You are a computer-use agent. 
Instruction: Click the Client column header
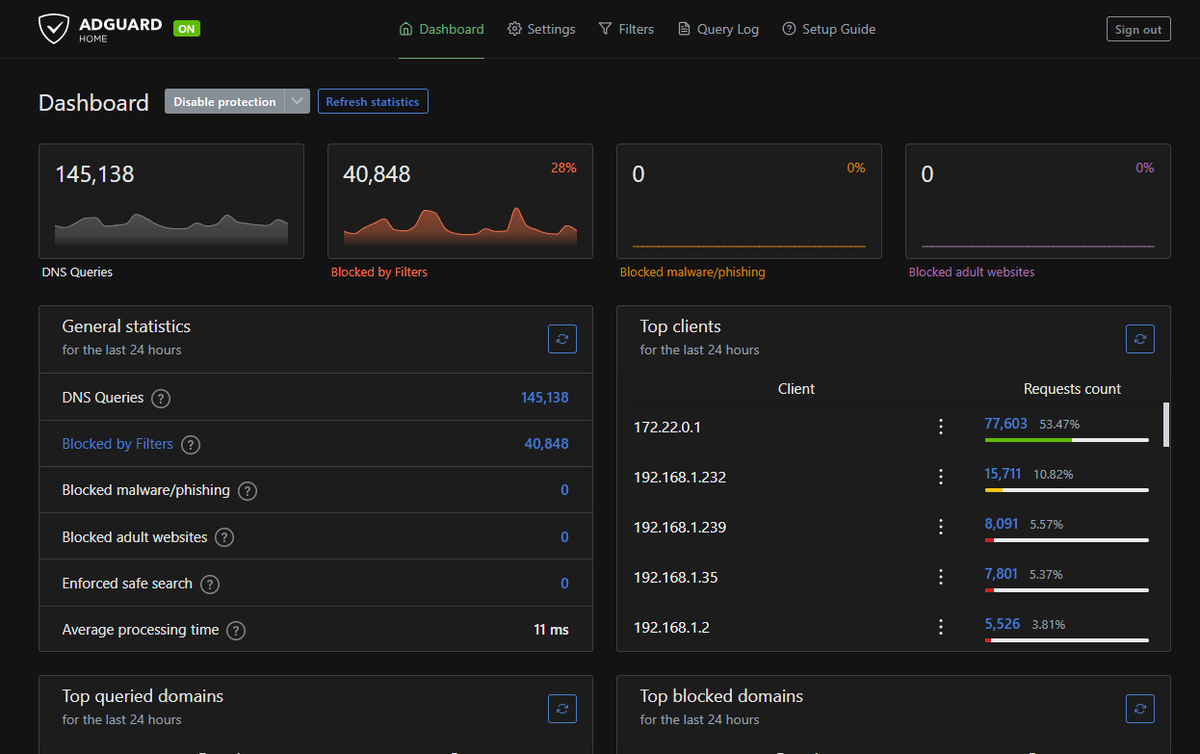pyautogui.click(x=796, y=389)
